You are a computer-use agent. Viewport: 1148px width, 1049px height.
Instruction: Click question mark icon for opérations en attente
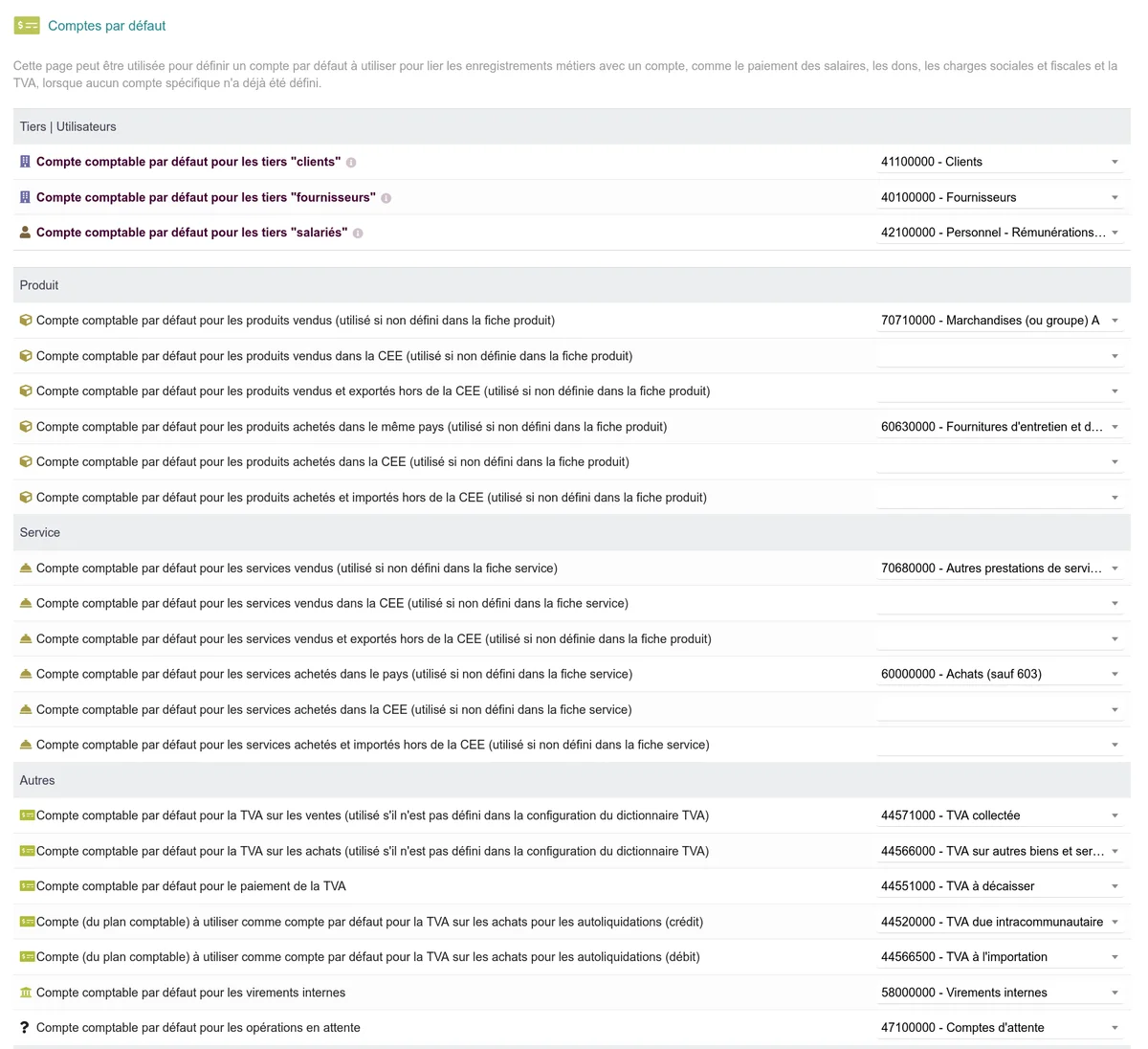(25, 1028)
